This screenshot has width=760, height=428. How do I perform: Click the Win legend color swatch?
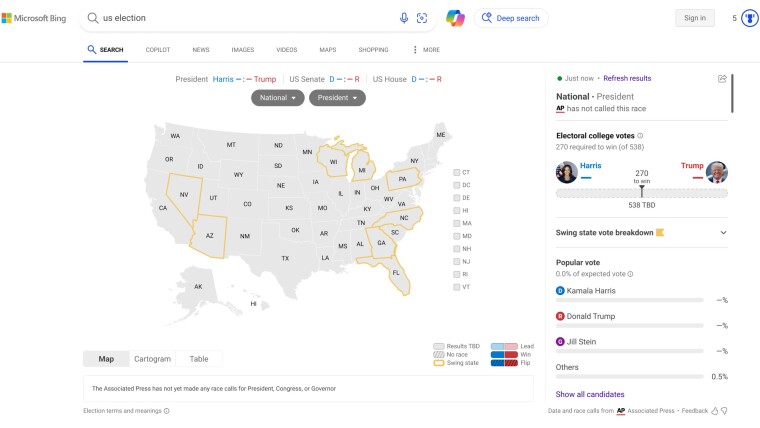click(504, 355)
